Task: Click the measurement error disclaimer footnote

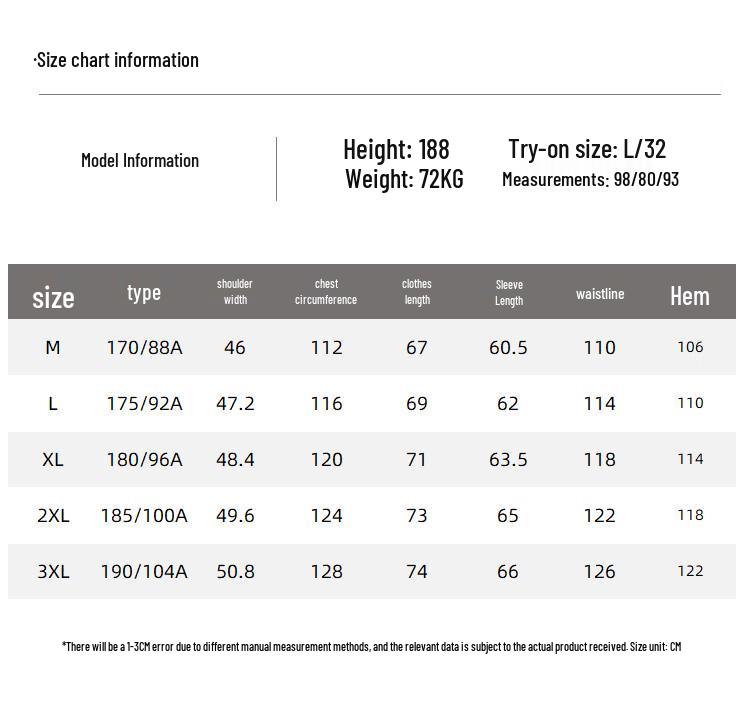Action: click(x=371, y=646)
